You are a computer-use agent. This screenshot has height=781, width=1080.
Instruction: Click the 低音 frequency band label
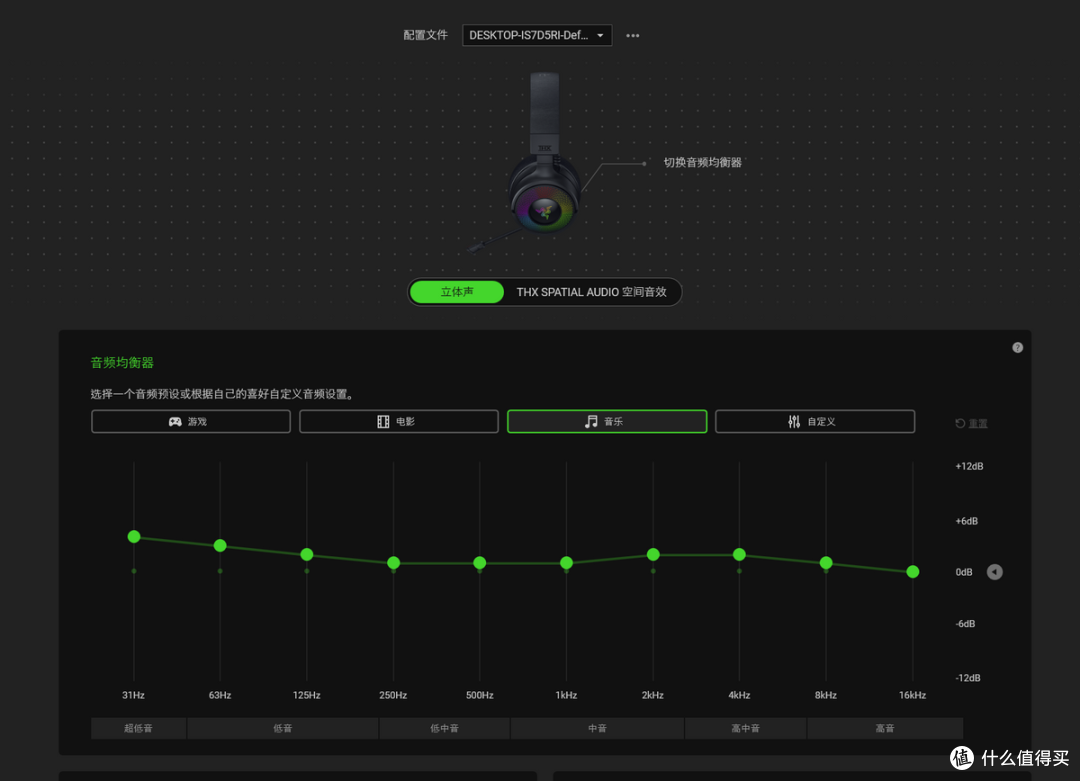[x=282, y=728]
